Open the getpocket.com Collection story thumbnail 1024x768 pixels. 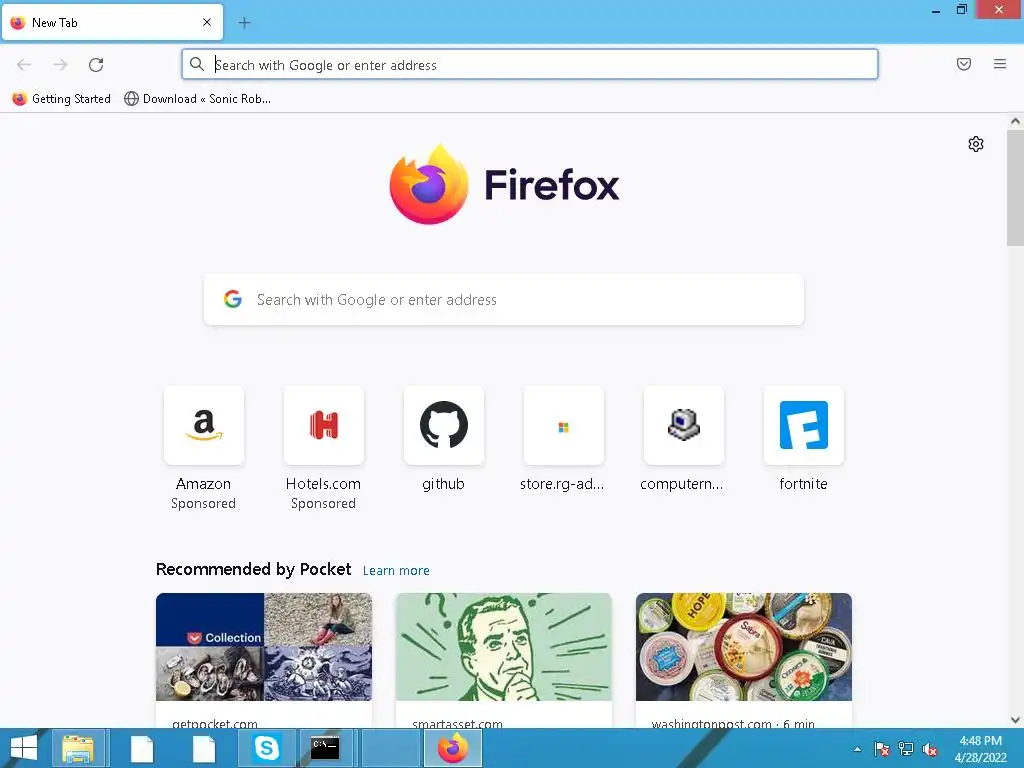click(x=264, y=647)
